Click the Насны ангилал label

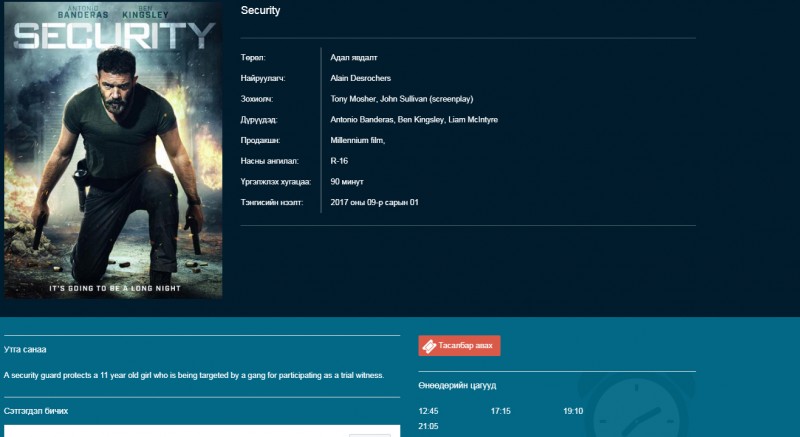pyautogui.click(x=269, y=161)
